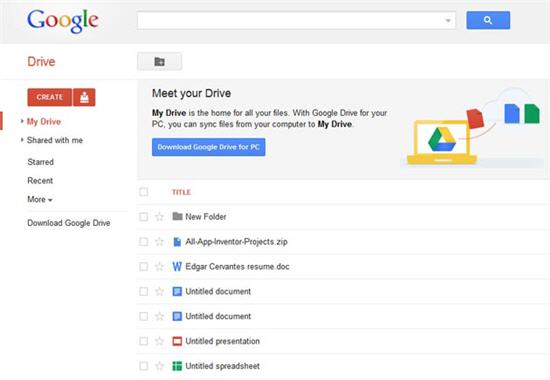Screen dimensions: 550x380
Task: Click the Word icon for resume.doc
Action: point(177,267)
